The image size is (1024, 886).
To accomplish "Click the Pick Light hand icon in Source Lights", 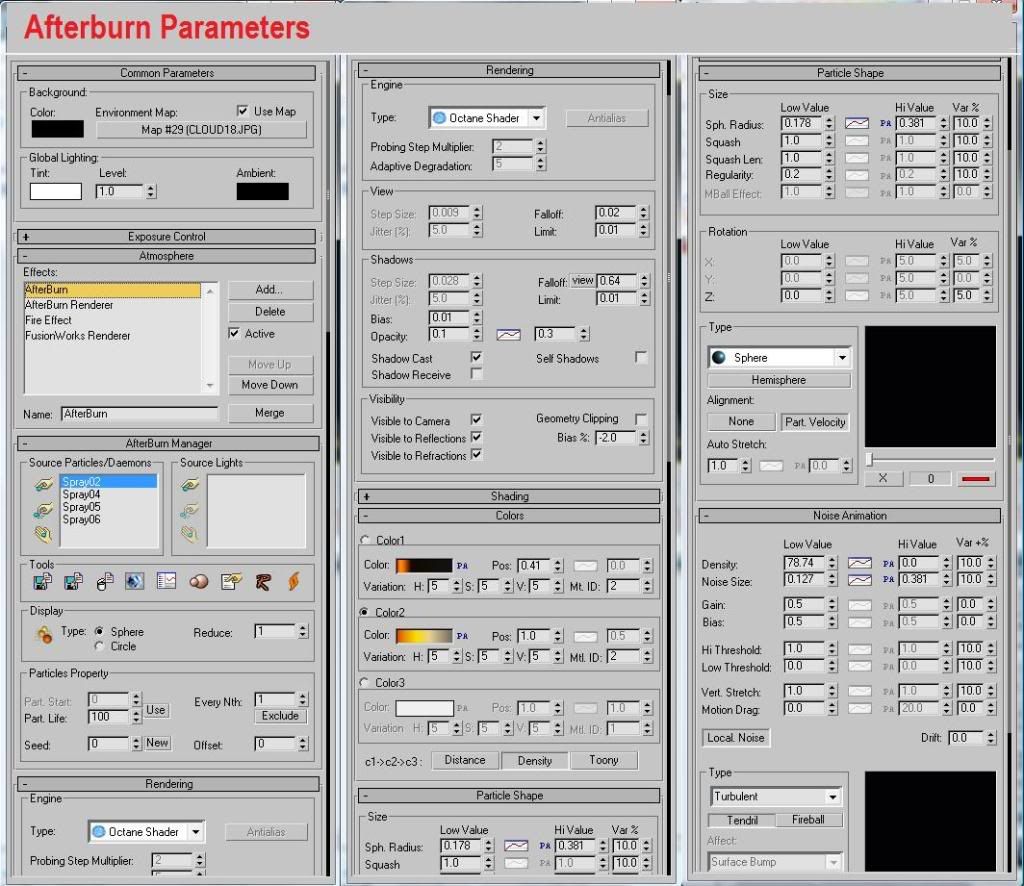I will tap(190, 485).
